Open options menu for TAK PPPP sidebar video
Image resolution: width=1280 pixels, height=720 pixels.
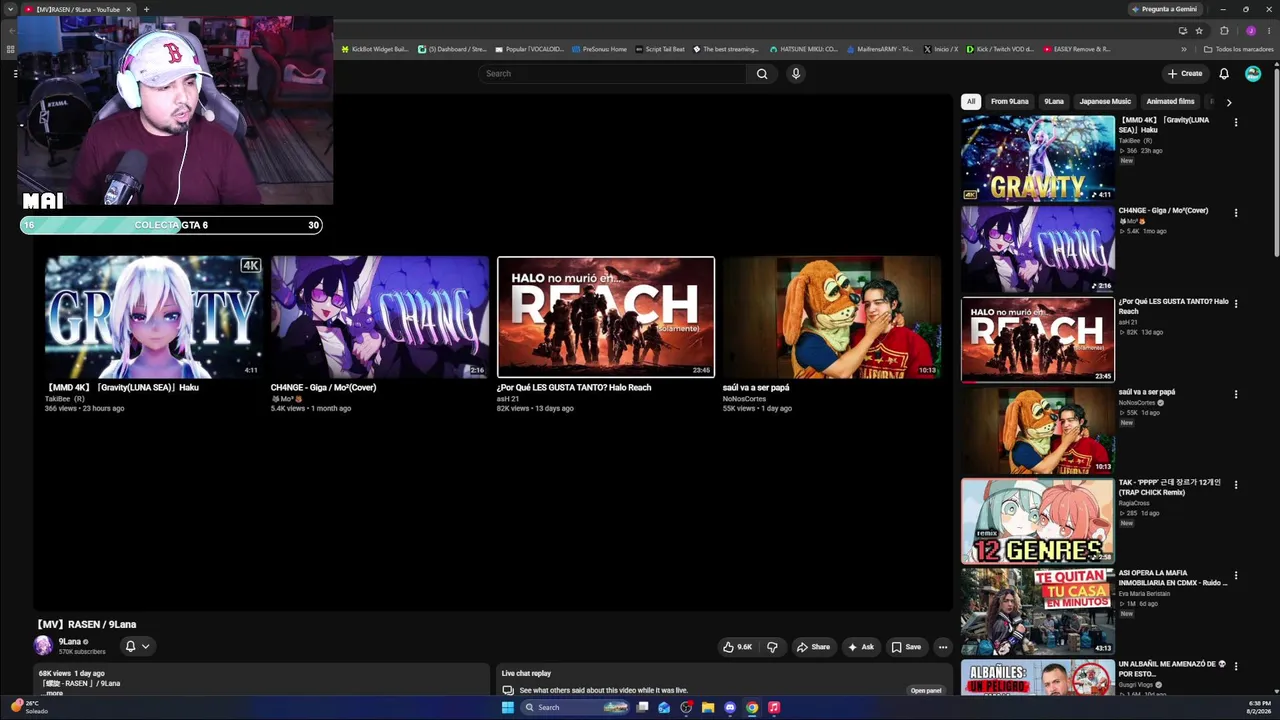pos(1236,485)
